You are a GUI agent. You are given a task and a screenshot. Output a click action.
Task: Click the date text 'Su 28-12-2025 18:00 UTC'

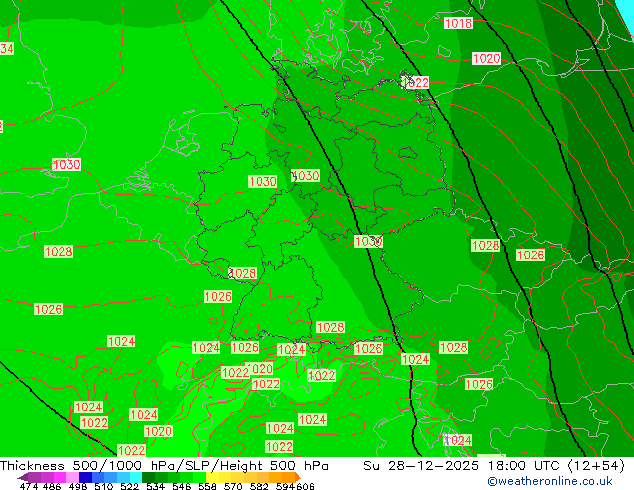(461, 466)
